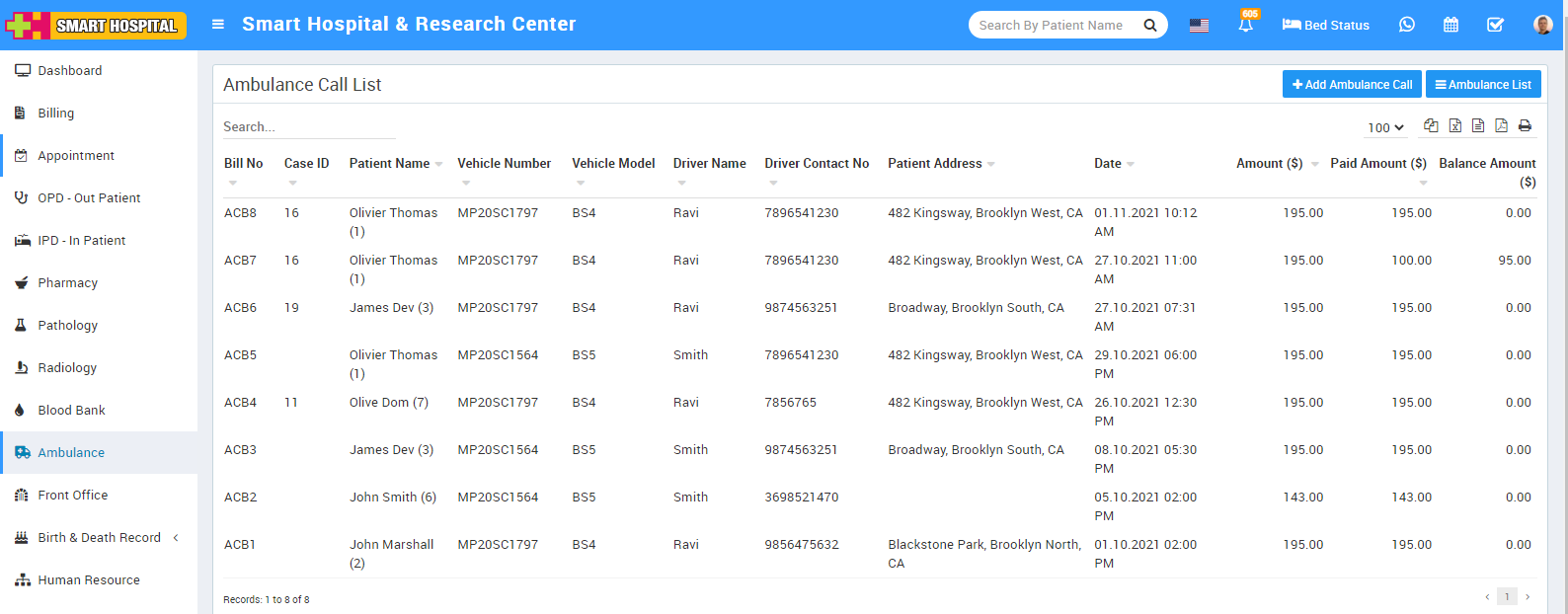
Task: Focus the Search By Patient Name field
Action: (1057, 25)
